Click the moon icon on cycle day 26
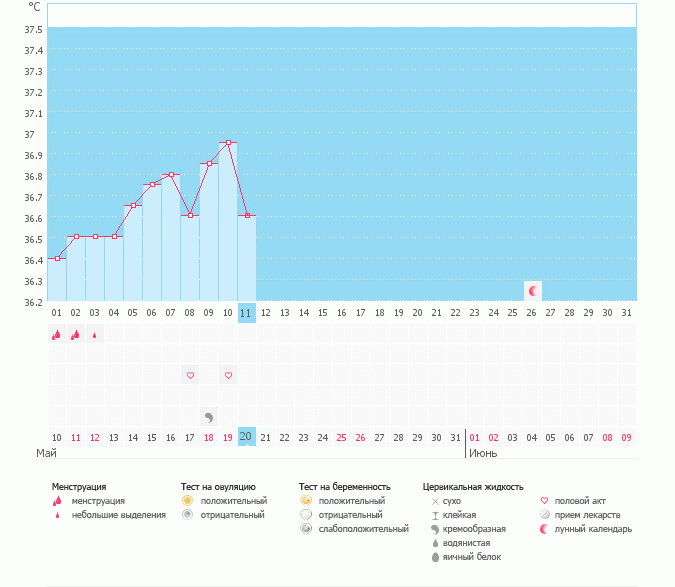Screen dimensions: 675x587 point(533,291)
